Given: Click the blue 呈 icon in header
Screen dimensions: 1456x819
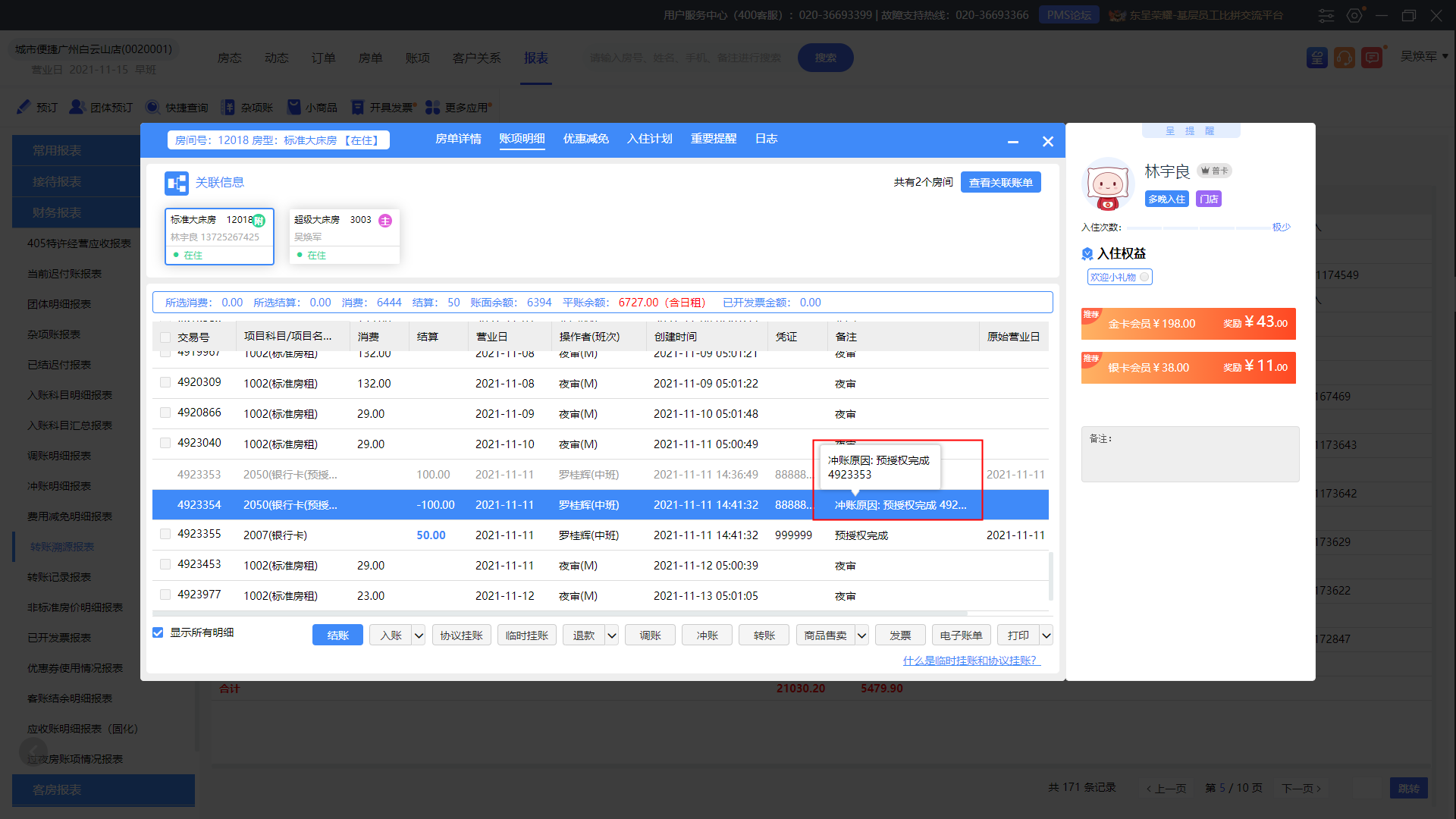Looking at the screenshot, I should point(1317,58).
